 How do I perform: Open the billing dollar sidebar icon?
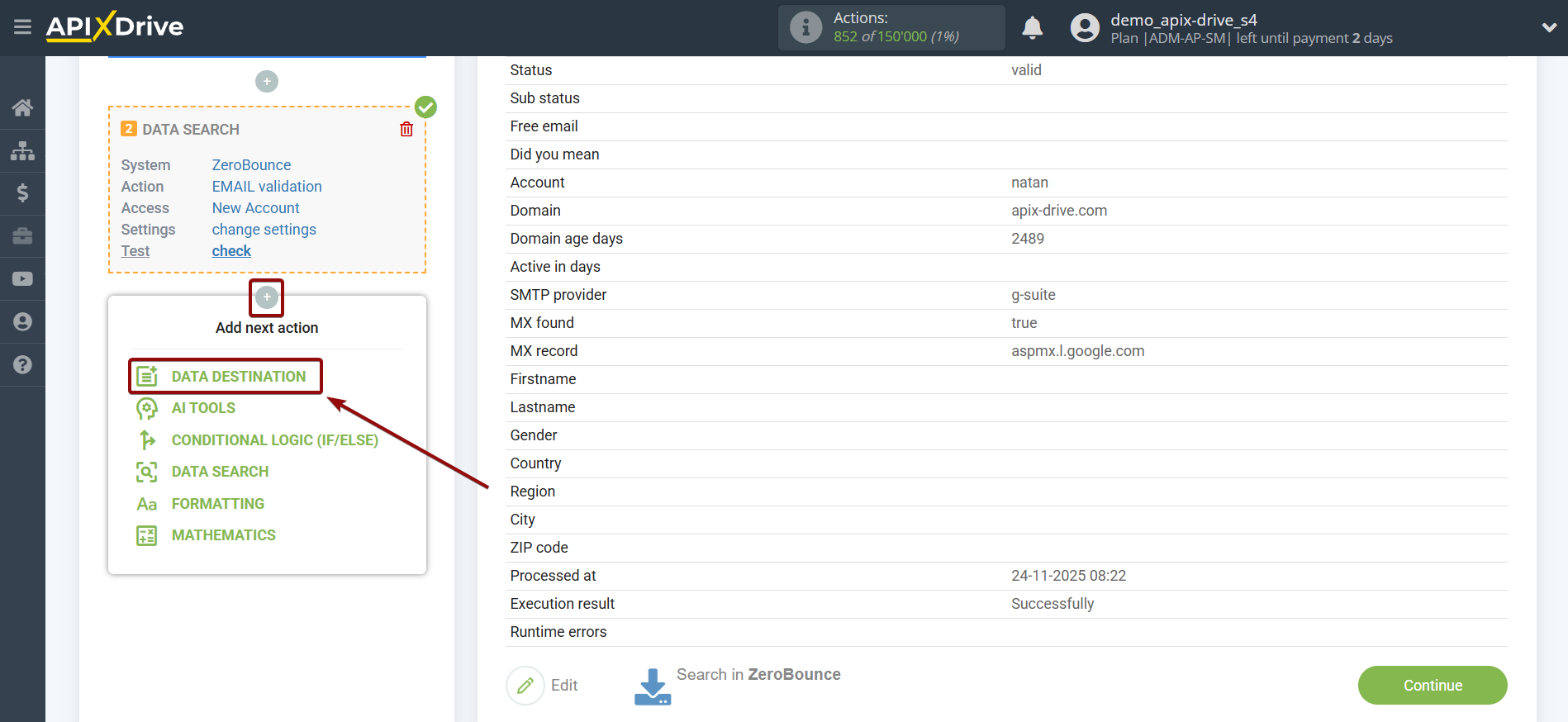point(22,193)
